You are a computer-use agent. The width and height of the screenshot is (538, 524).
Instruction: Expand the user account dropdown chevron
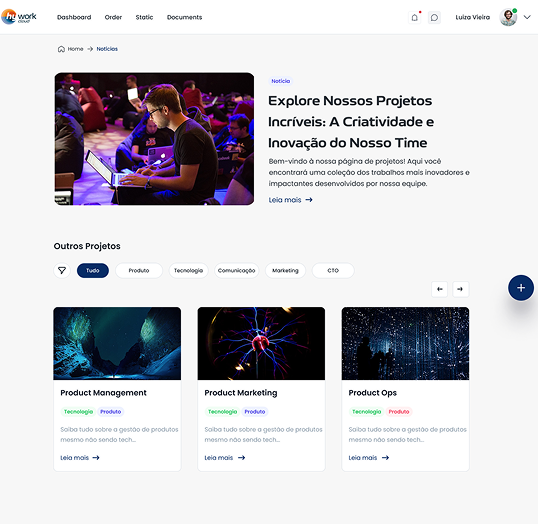(527, 17)
